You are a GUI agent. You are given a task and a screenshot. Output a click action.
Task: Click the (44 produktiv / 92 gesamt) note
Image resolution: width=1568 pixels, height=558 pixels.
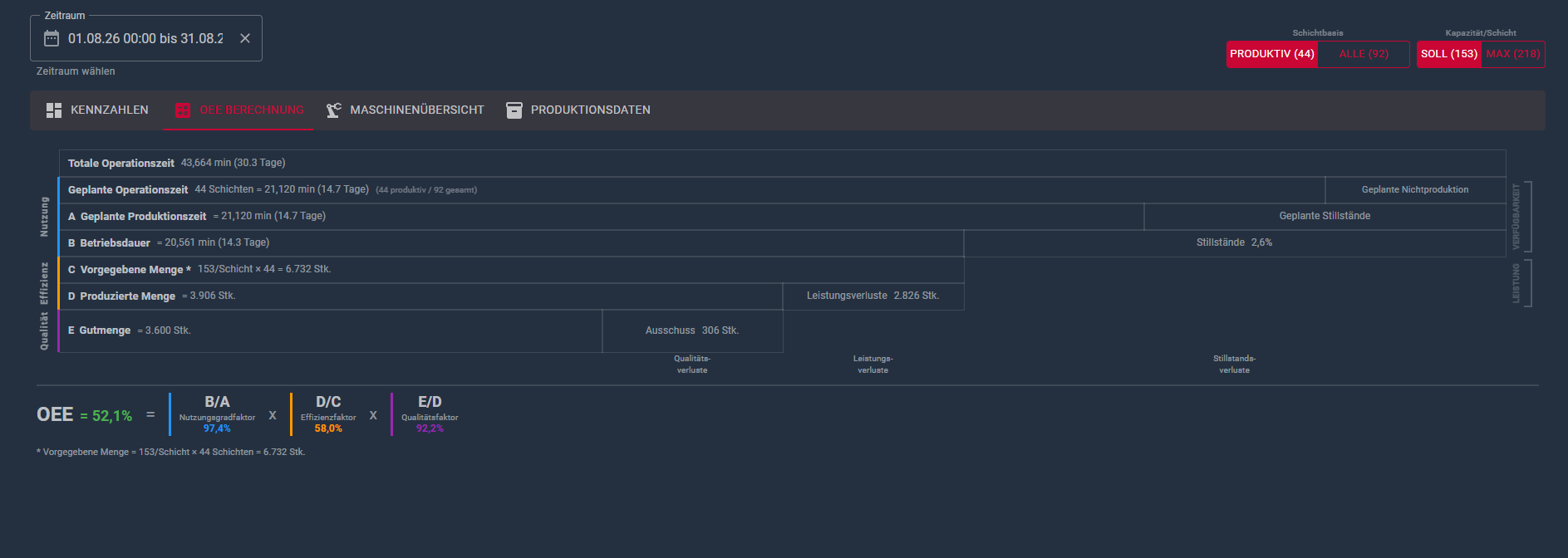pyautogui.click(x=426, y=190)
